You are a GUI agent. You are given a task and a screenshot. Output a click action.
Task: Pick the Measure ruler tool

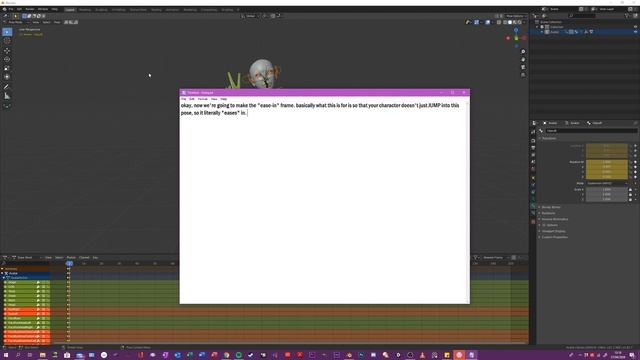pyautogui.click(x=7, y=96)
